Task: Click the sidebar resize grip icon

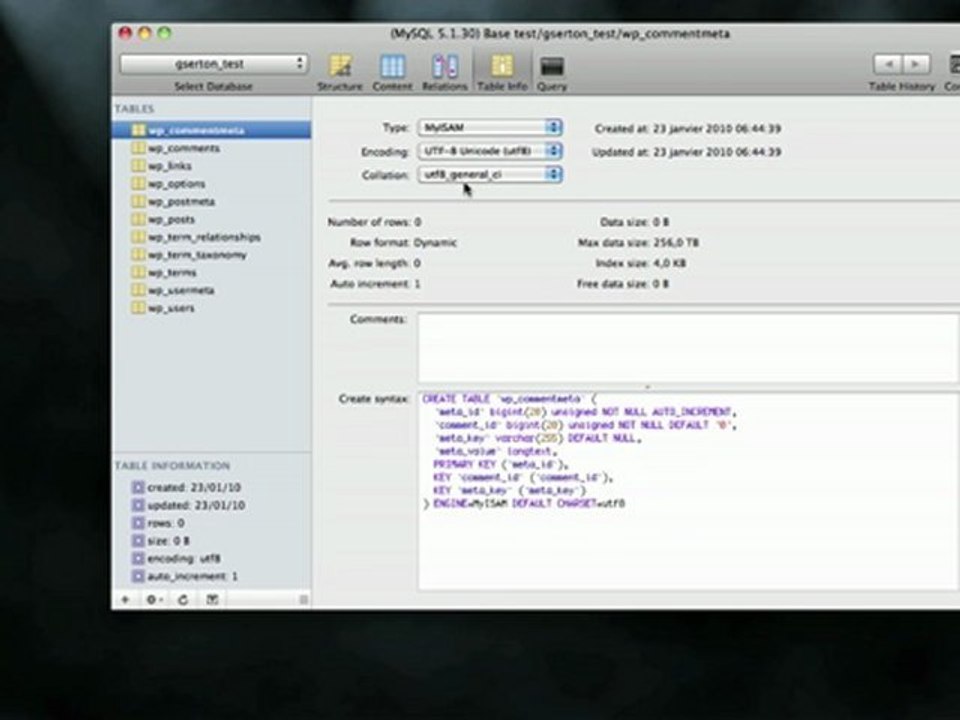Action: click(303, 599)
